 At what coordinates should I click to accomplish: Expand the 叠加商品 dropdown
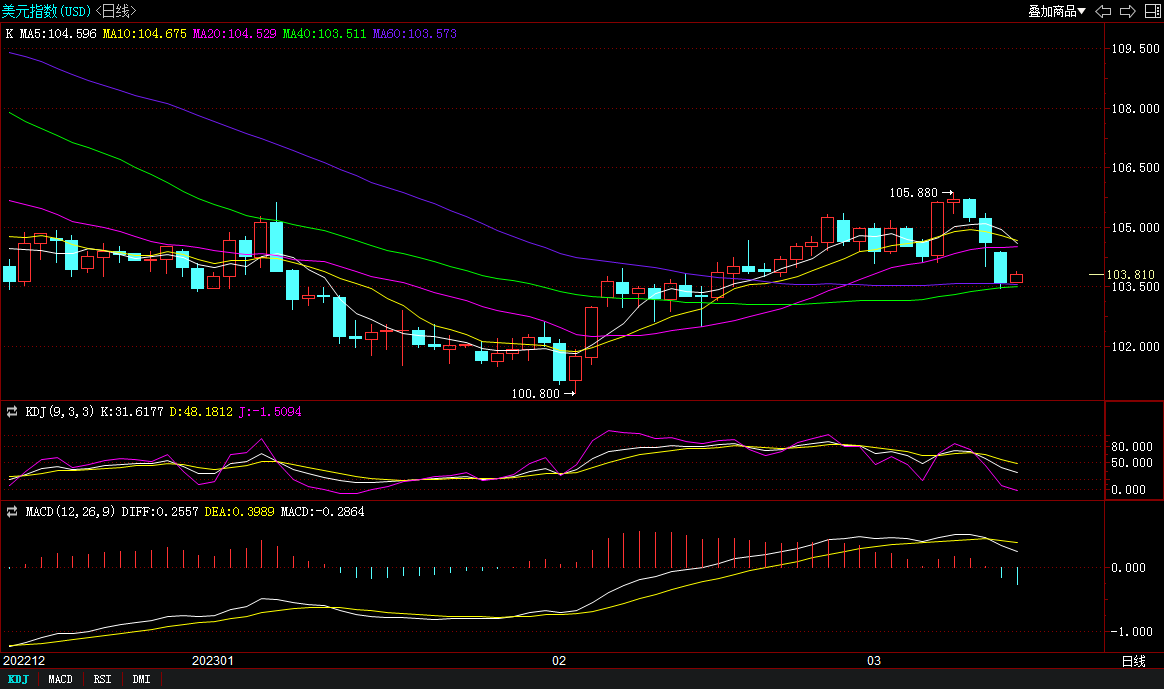tap(1057, 11)
